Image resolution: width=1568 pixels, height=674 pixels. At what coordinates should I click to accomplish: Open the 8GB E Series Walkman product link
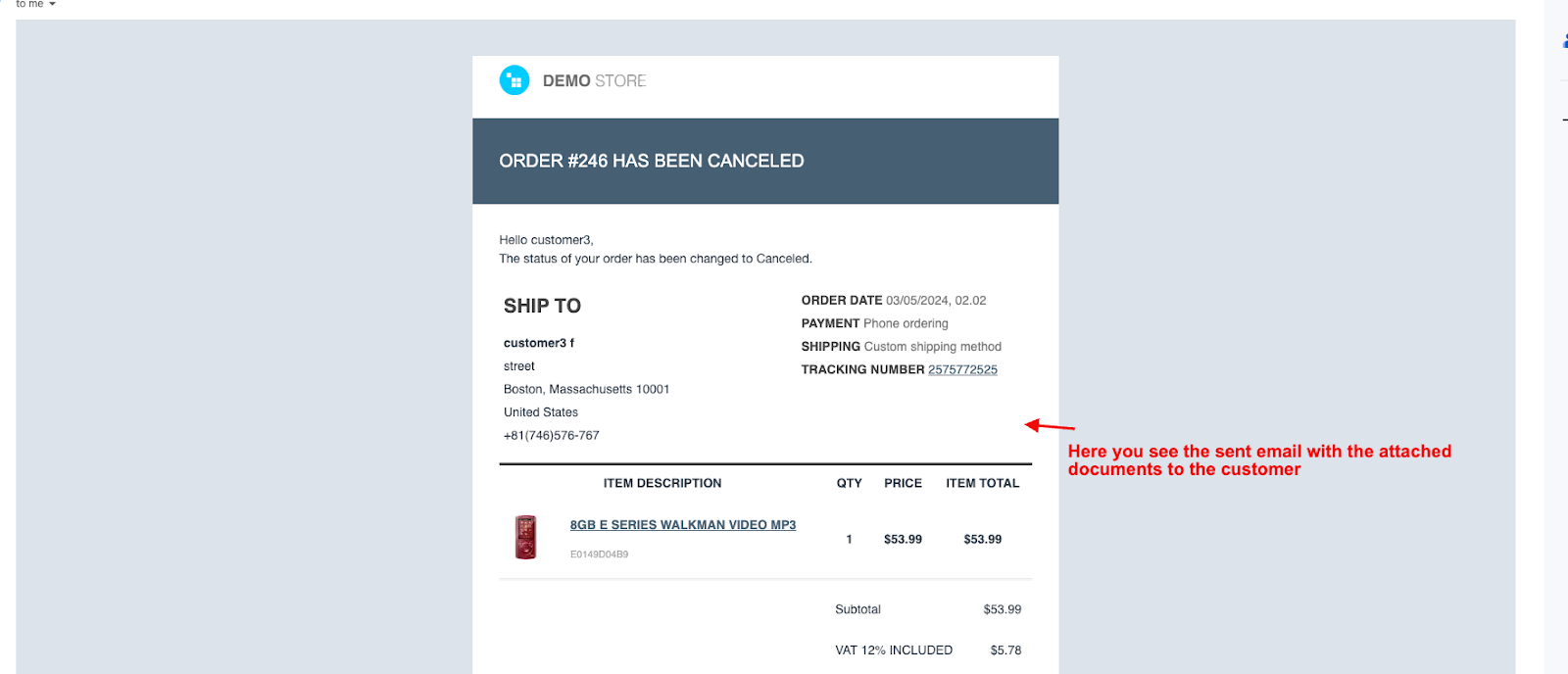(x=683, y=525)
